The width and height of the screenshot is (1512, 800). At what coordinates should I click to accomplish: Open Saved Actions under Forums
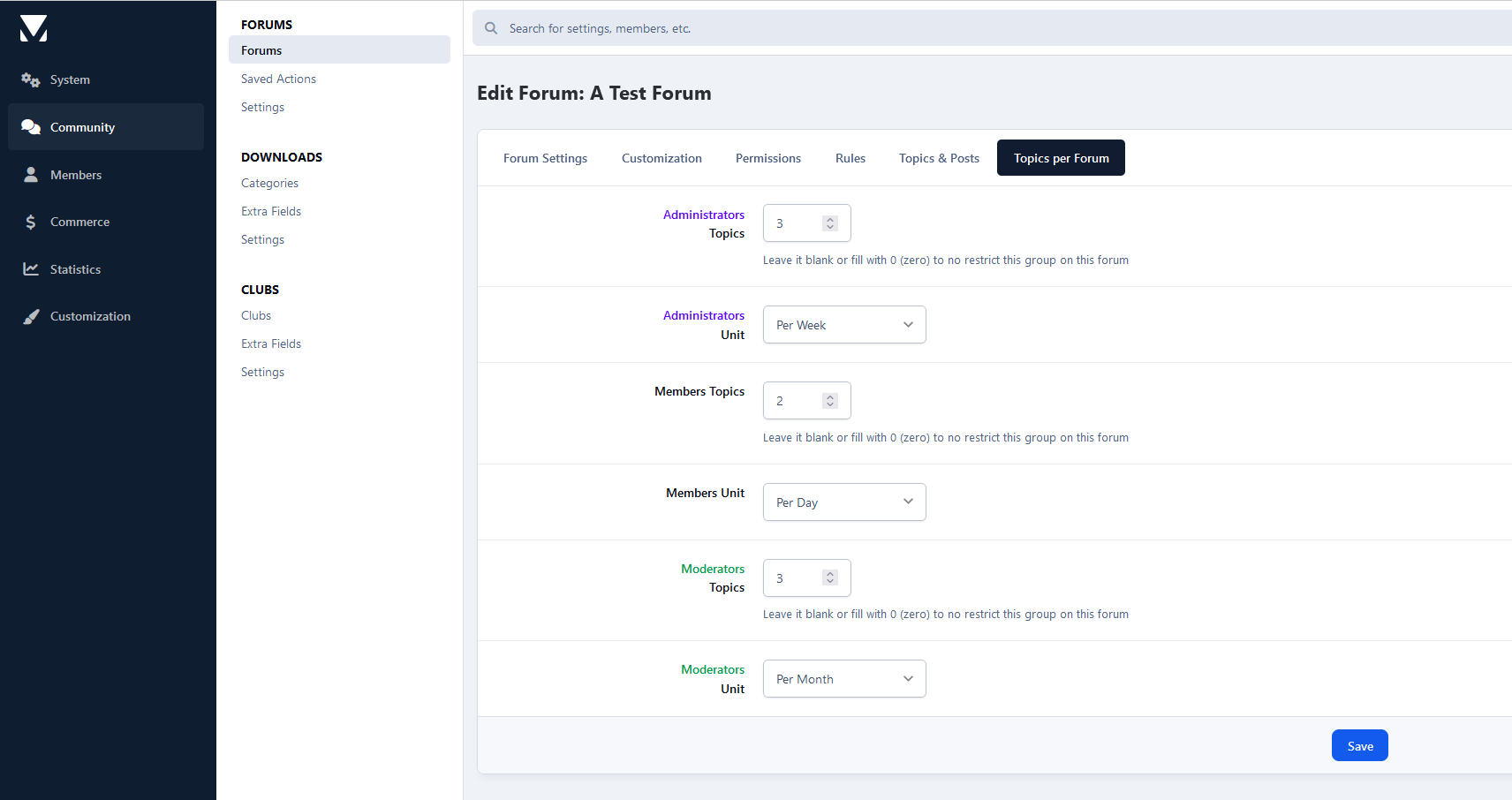(278, 79)
